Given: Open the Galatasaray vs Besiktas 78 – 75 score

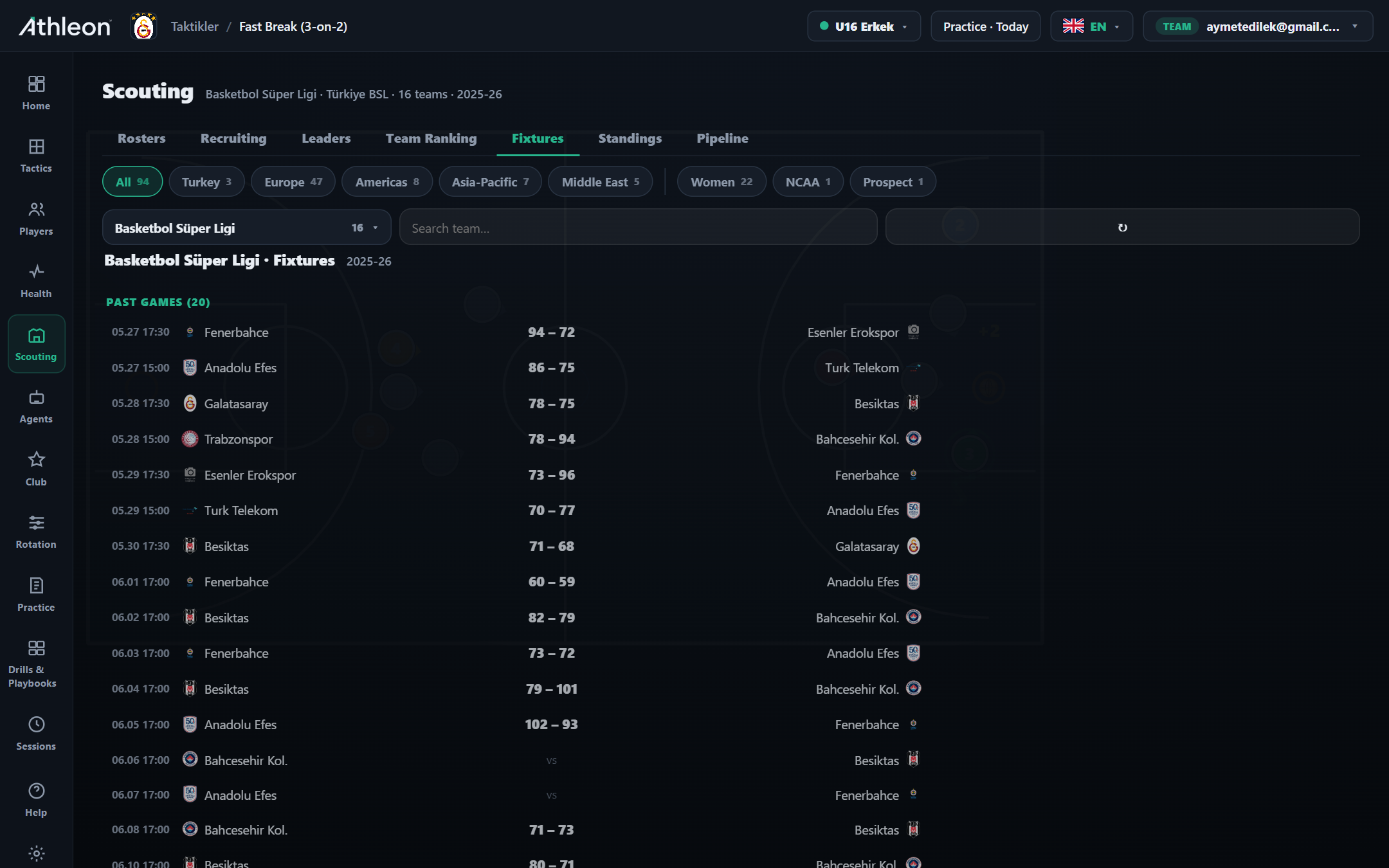Looking at the screenshot, I should coord(551,404).
